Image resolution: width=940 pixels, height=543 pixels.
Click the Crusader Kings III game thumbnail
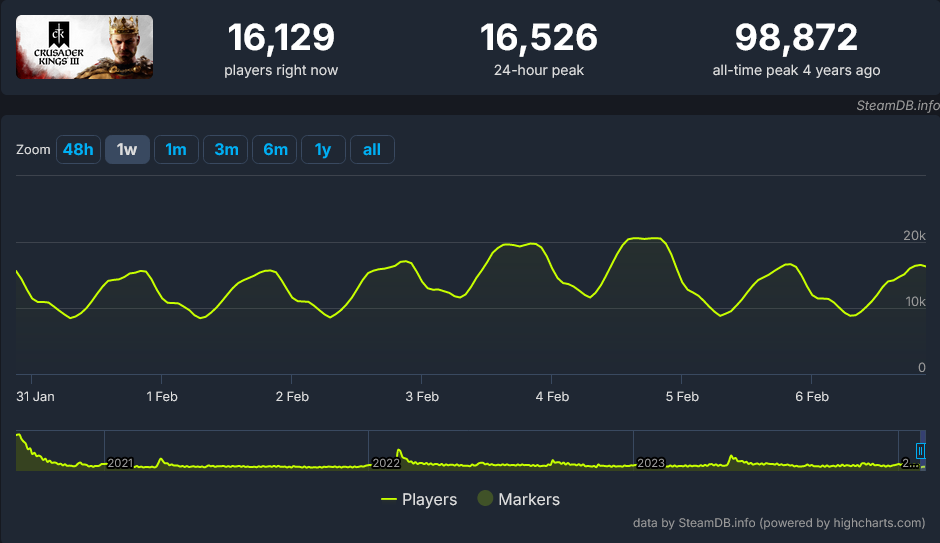click(85, 47)
